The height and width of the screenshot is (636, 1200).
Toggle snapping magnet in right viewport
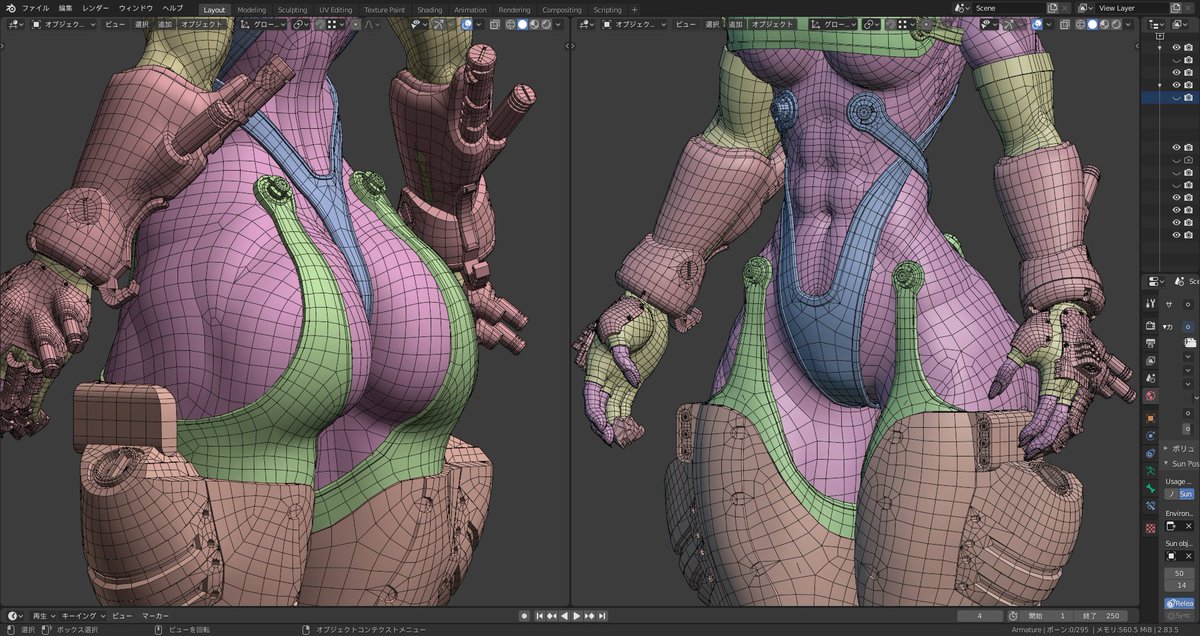(x=890, y=24)
